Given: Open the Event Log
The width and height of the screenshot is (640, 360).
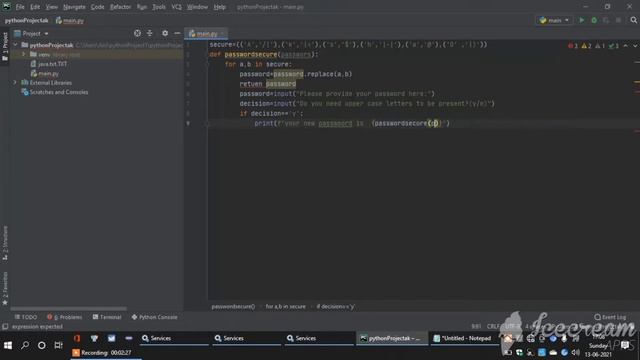Looking at the screenshot, I should coord(610,317).
